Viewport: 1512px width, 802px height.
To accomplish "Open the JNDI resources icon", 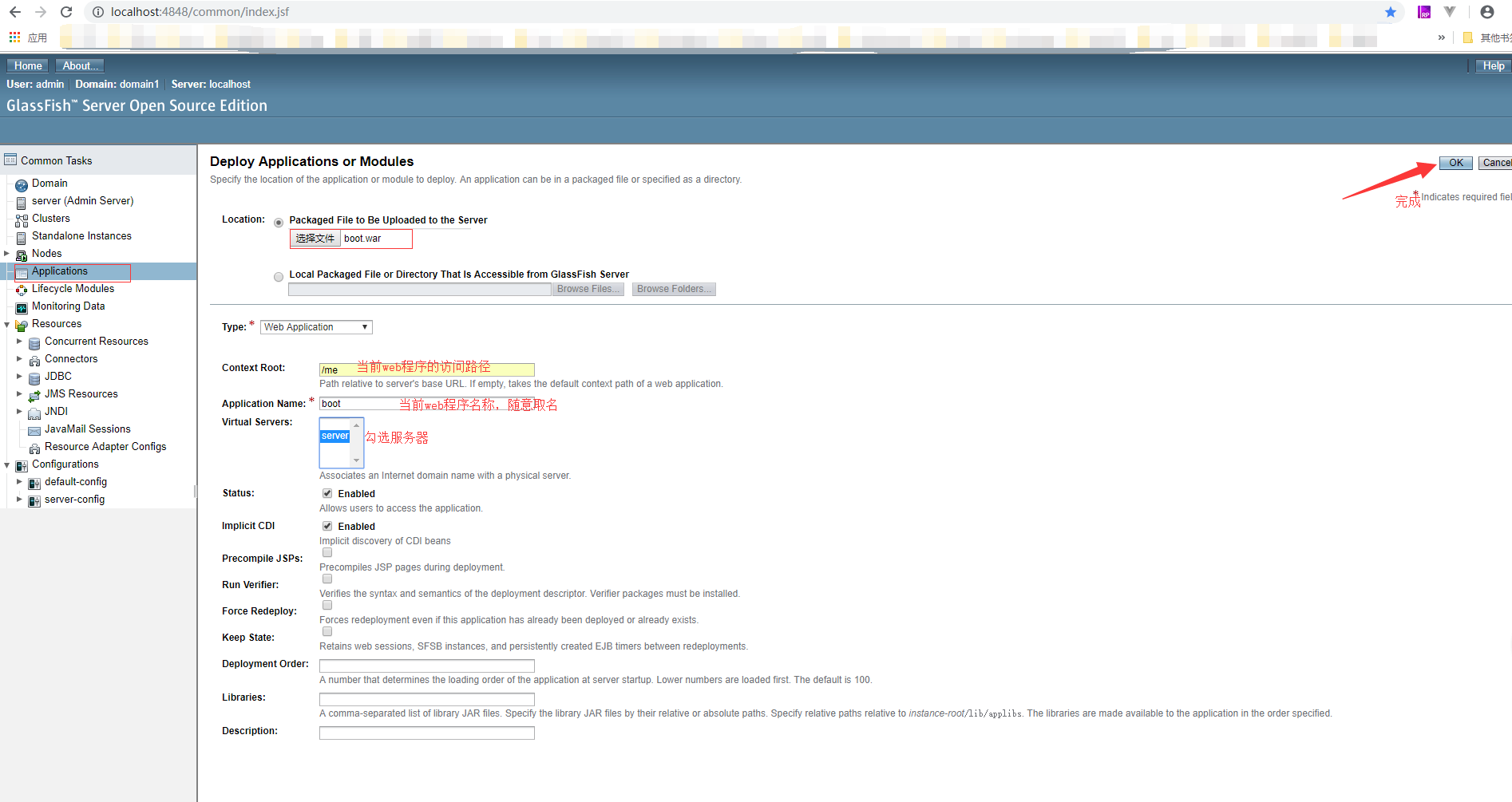I will pos(34,411).
